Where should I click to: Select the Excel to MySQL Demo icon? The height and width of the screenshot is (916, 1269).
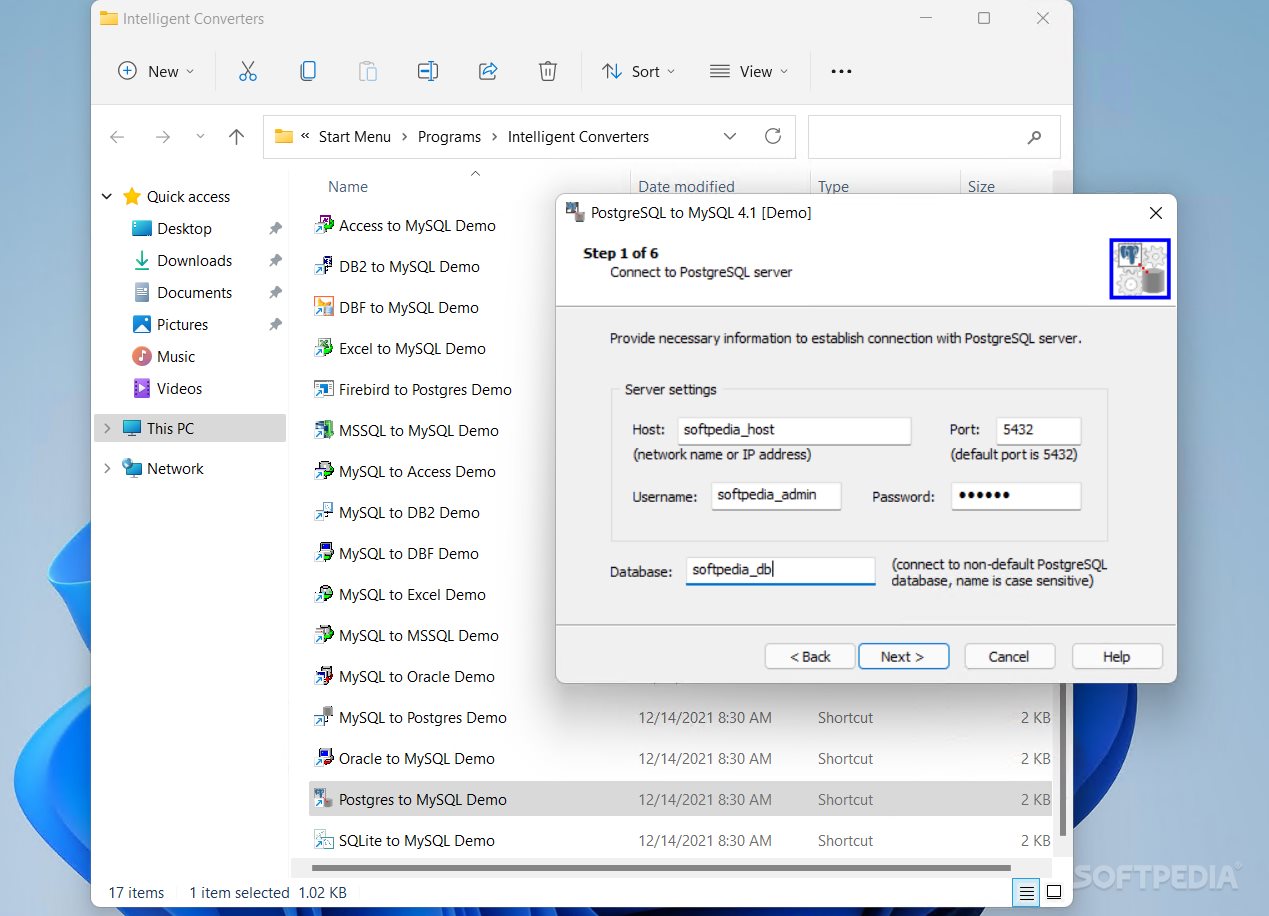click(324, 348)
